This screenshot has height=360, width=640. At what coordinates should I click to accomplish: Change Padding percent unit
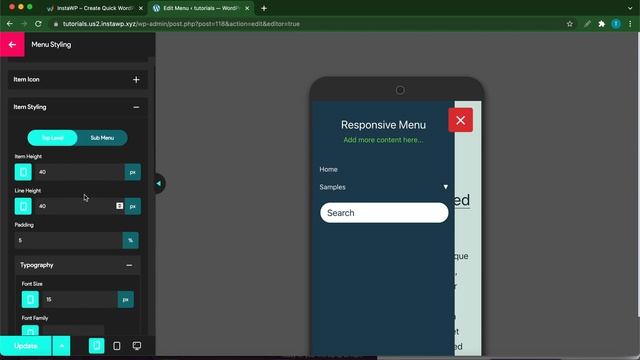tap(131, 240)
